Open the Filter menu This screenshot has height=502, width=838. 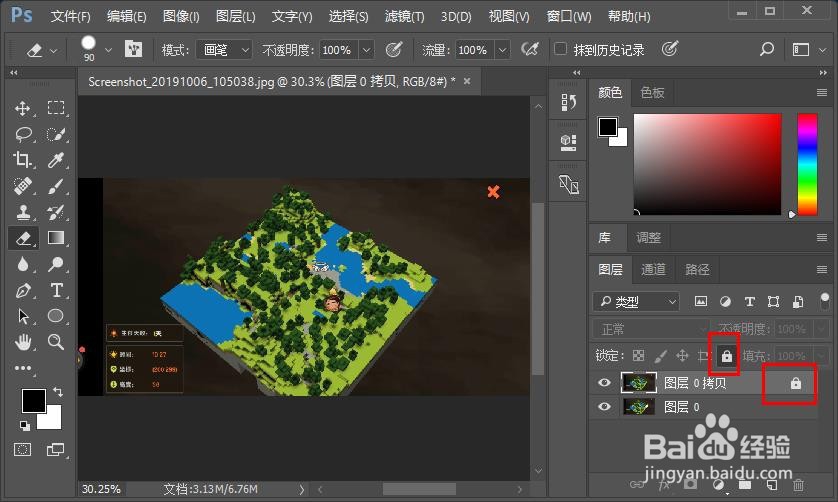[x=404, y=17]
